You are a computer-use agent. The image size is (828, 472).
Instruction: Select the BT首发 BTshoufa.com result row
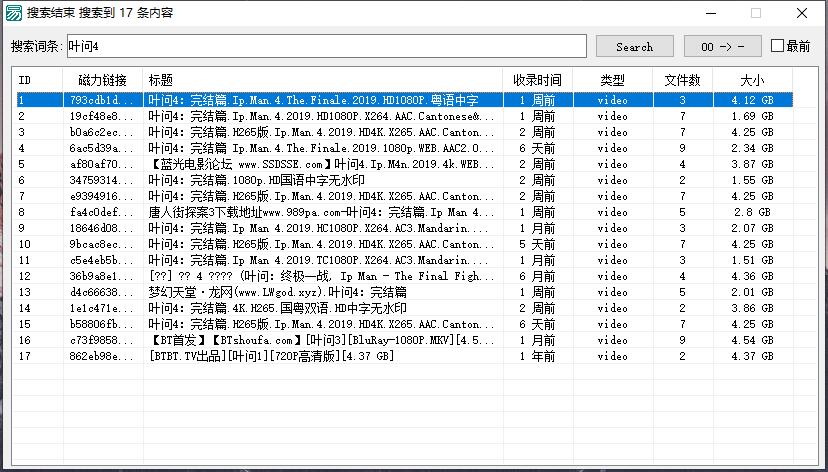coord(320,340)
